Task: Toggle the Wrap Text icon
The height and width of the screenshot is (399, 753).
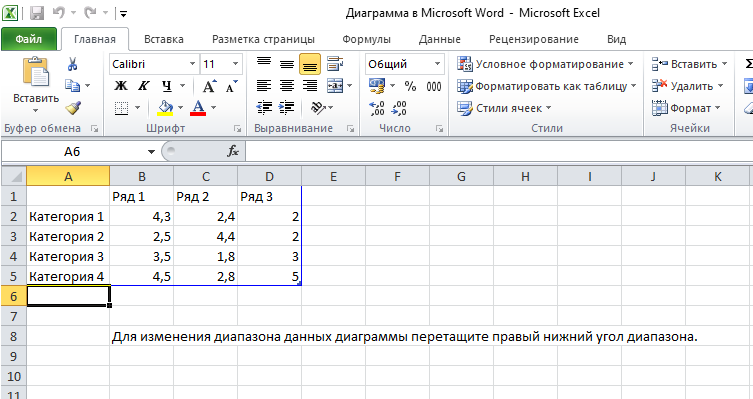Action: 335,64
